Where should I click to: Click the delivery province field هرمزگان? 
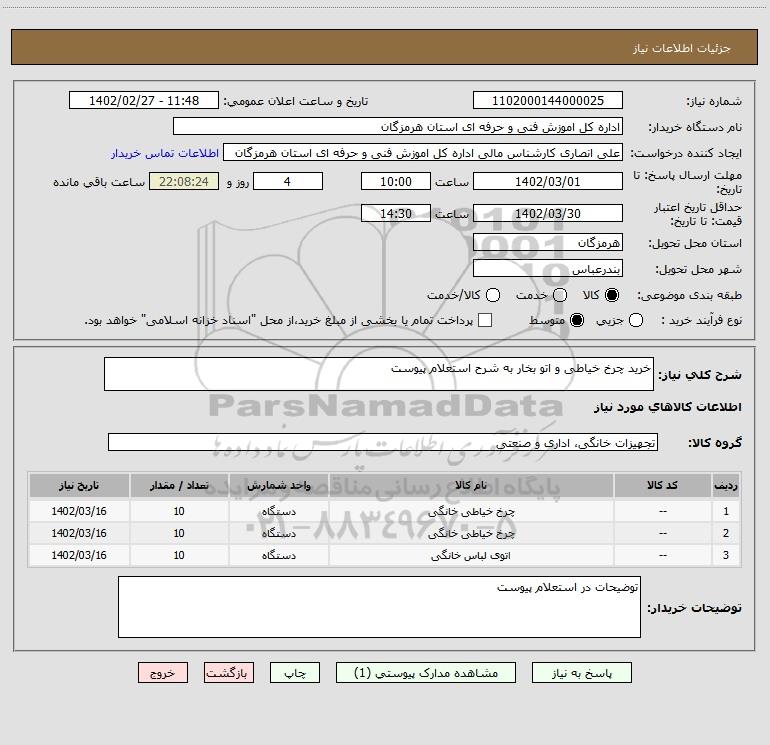click(x=548, y=242)
